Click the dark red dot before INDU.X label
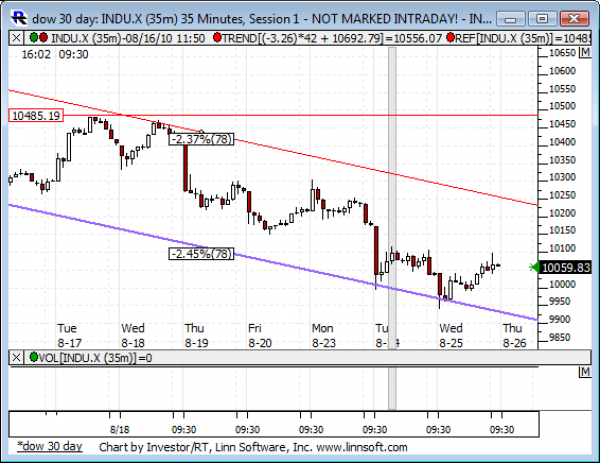This screenshot has width=600, height=463. click(x=43, y=37)
